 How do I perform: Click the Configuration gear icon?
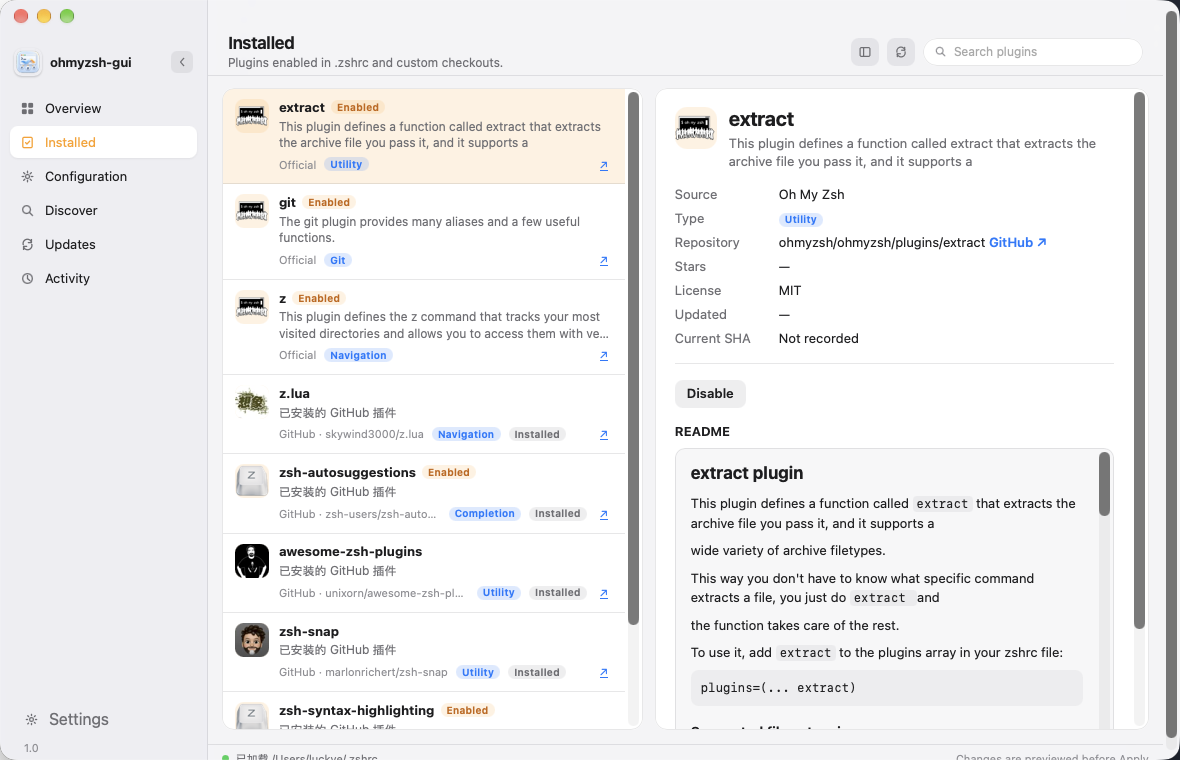28,176
